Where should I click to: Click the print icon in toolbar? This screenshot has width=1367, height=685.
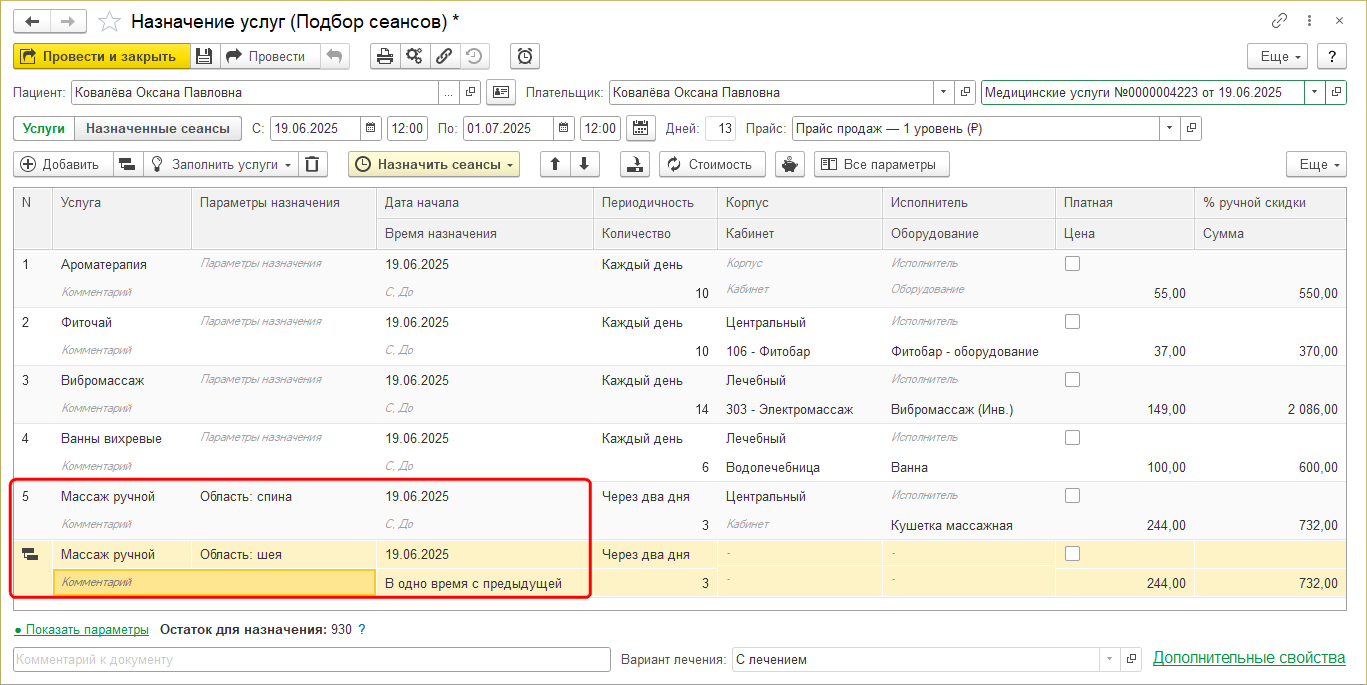click(384, 56)
